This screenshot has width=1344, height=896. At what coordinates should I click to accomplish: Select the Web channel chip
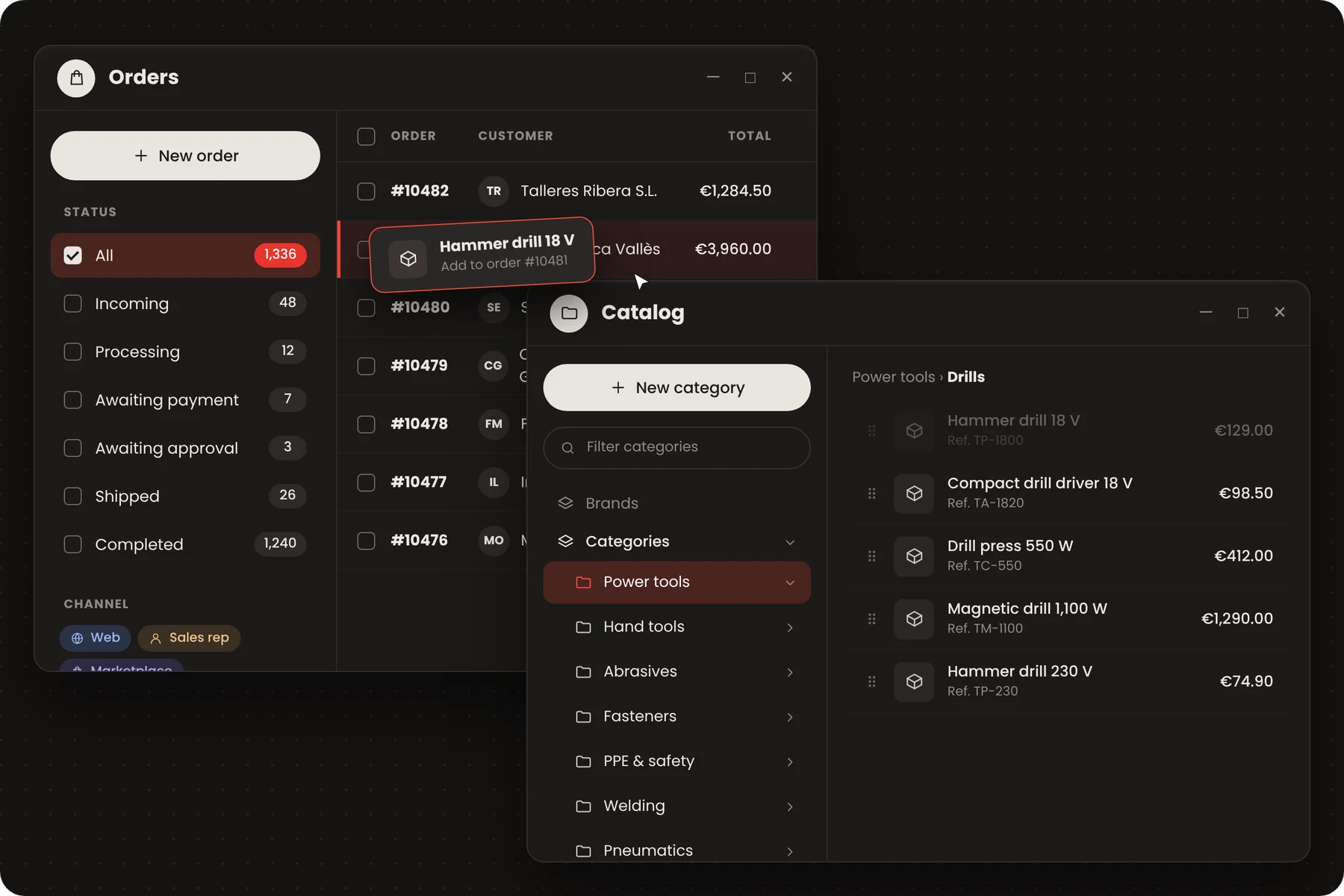coord(96,638)
